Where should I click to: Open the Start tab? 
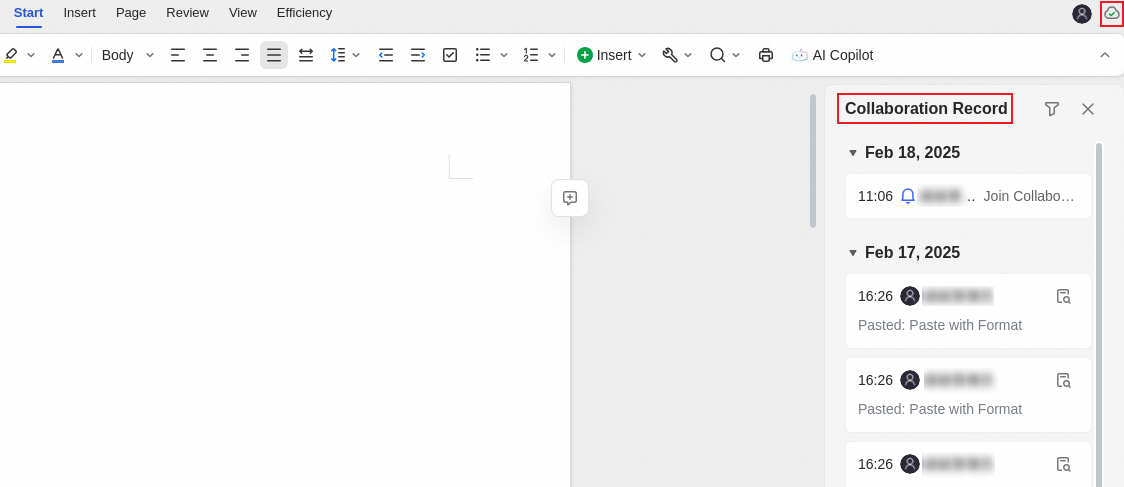(x=29, y=13)
